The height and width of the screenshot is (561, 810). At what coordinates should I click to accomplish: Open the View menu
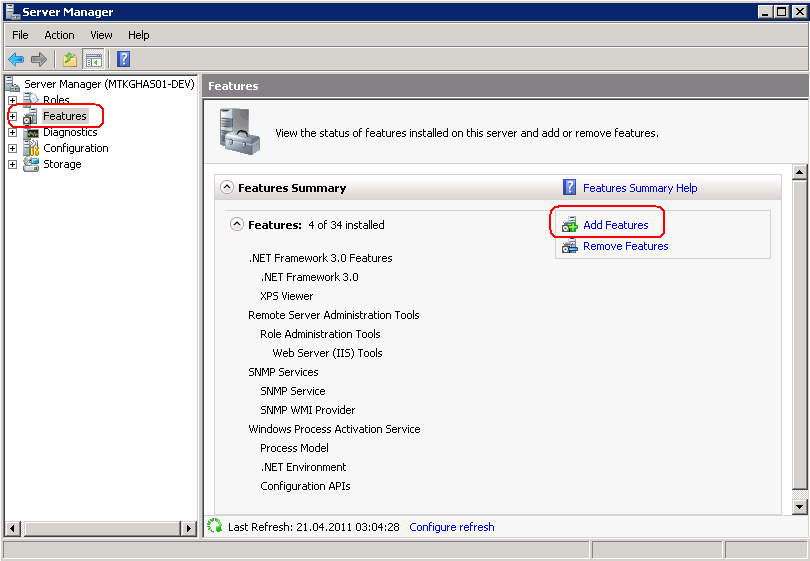[101, 35]
